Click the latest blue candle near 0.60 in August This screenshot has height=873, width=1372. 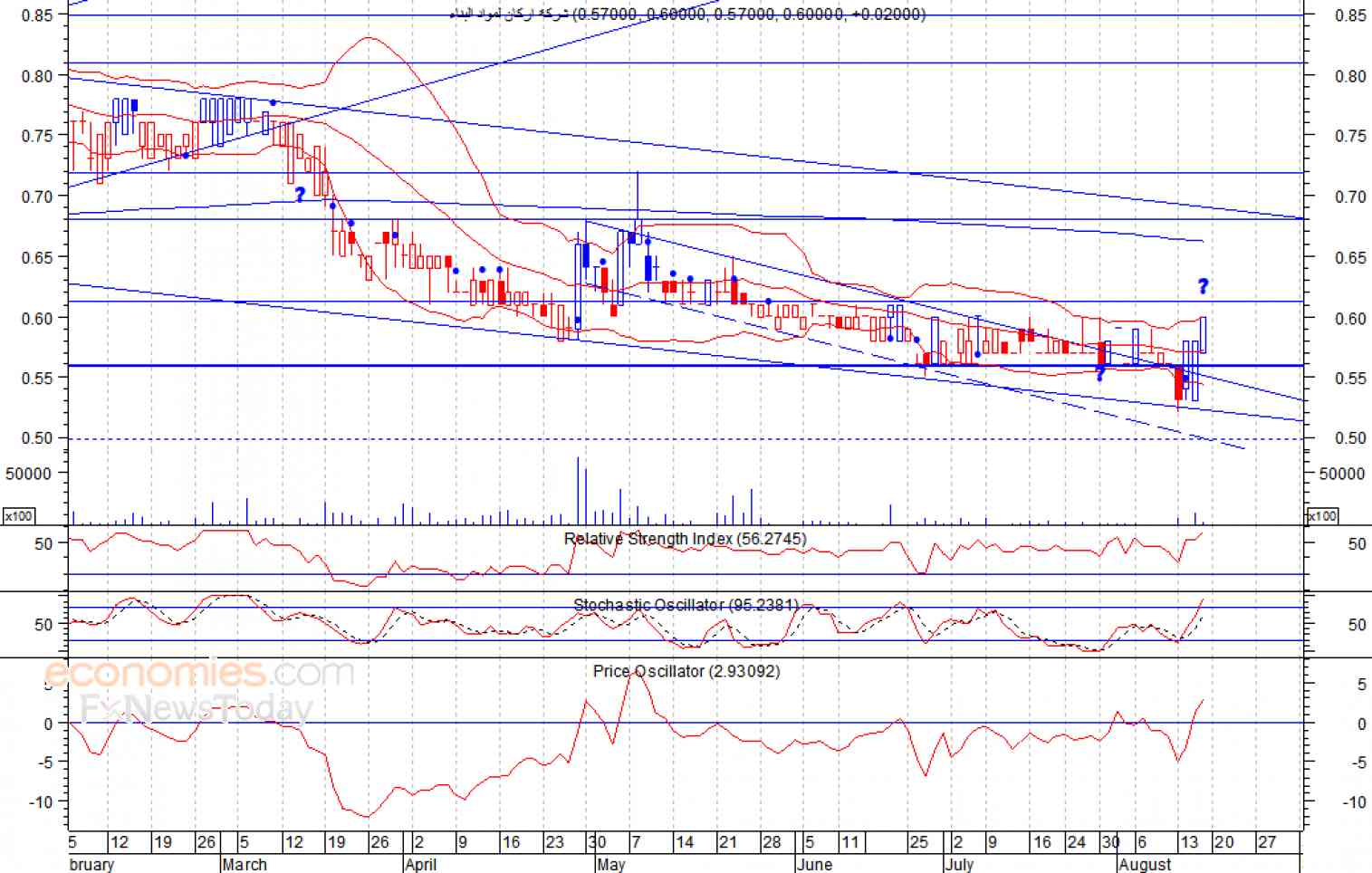coord(1203,334)
